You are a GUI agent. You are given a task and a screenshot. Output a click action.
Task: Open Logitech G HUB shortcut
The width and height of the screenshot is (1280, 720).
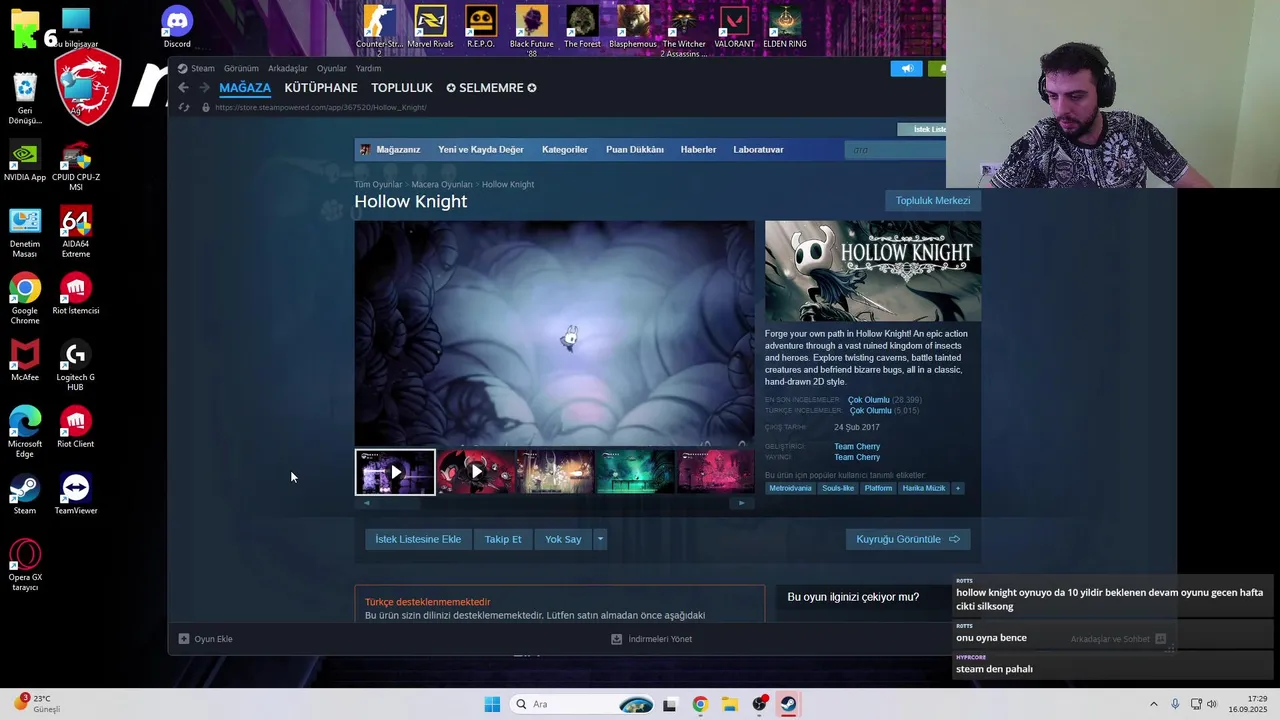pyautogui.click(x=76, y=366)
